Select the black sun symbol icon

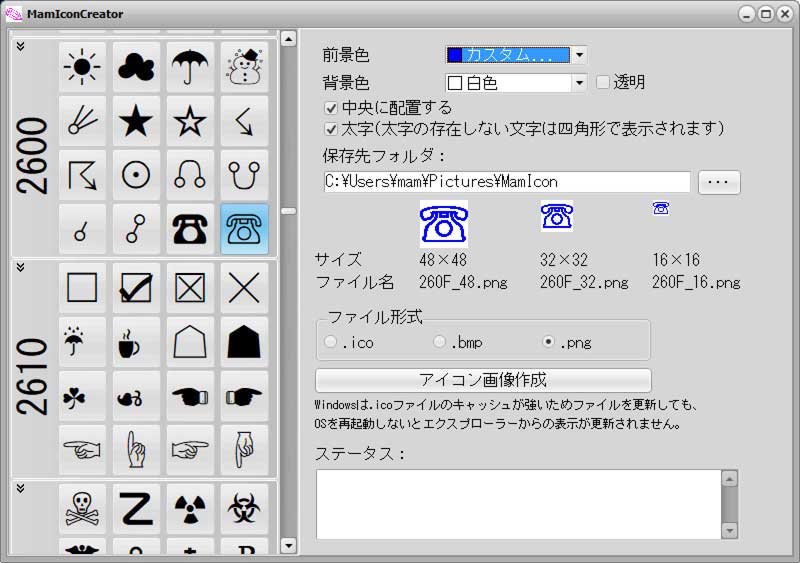point(82,67)
